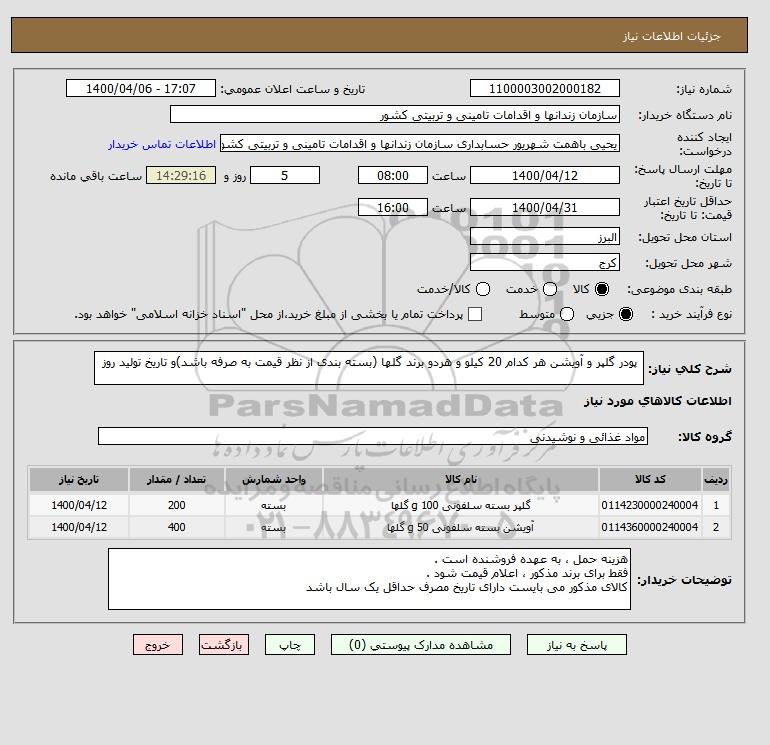Image resolution: width=770 pixels, height=745 pixels.
Task: Select the کالا/خدمت radio option
Action: (x=483, y=289)
